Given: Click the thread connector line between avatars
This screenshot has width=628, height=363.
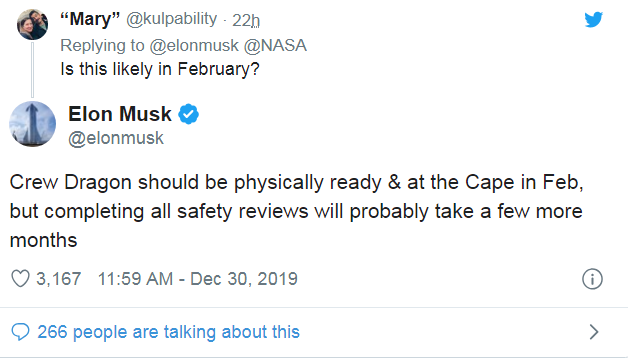Looking at the screenshot, I should [x=32, y=70].
